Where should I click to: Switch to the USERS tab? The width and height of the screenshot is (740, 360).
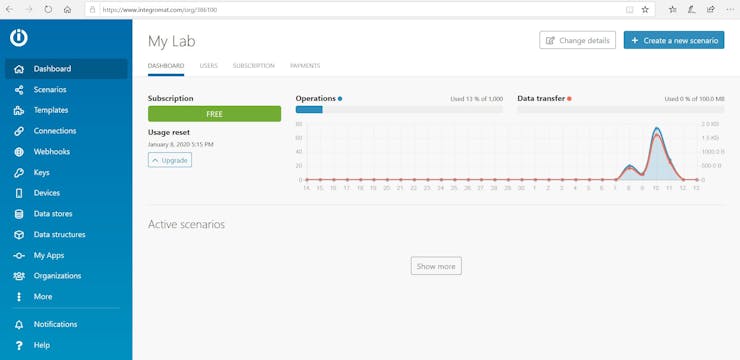coord(209,66)
